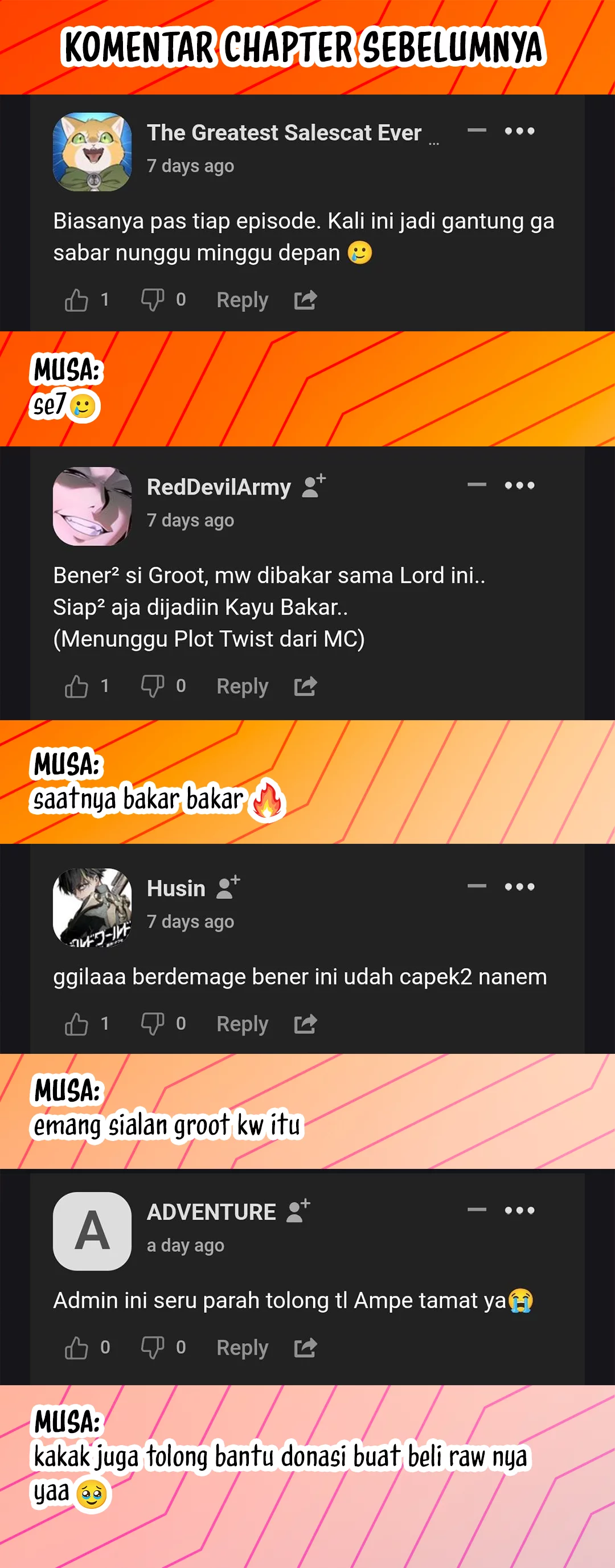Open the three-dots menu on RedDevilArmy's comment
The height and width of the screenshot is (1568, 615).
pyautogui.click(x=519, y=485)
